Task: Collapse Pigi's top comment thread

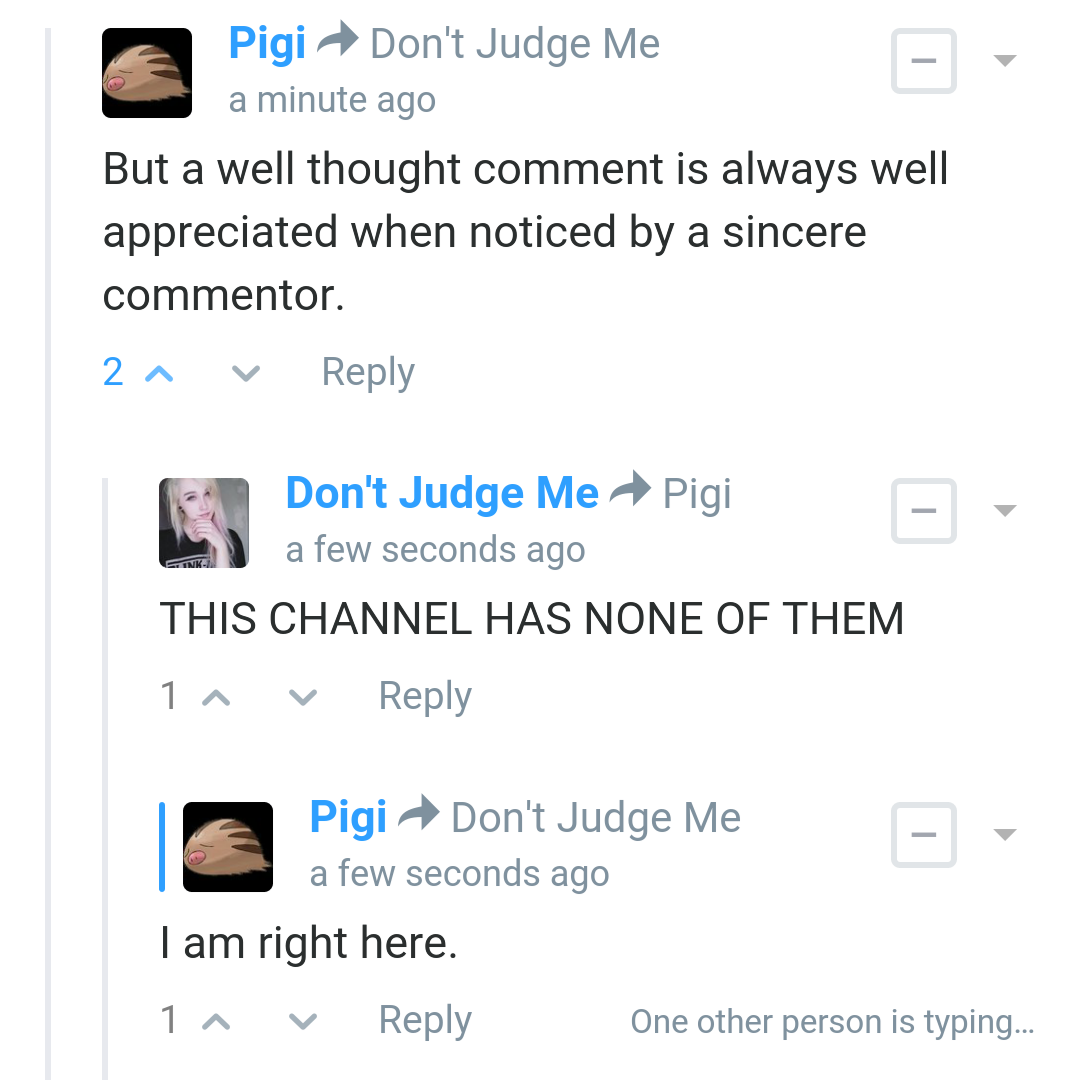Action: (924, 61)
